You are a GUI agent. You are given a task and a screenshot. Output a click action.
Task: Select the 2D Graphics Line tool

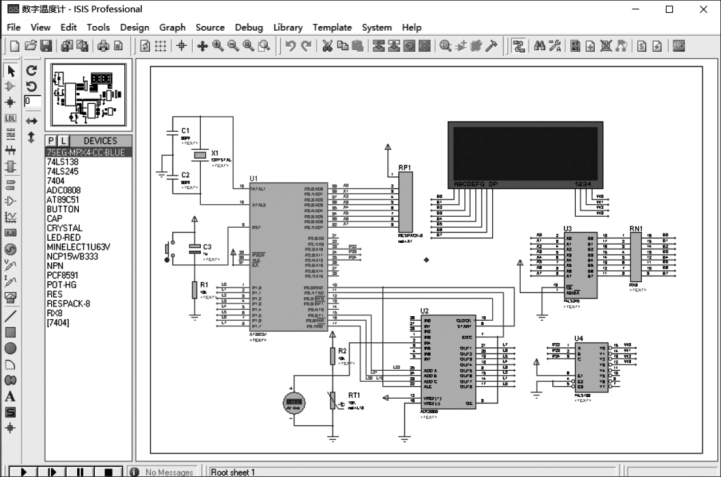point(11,315)
